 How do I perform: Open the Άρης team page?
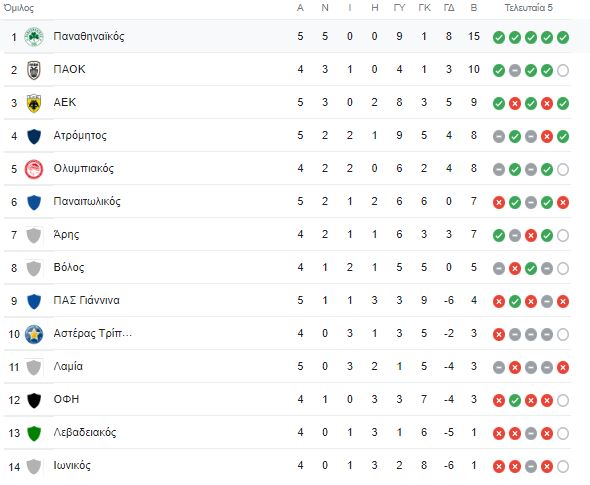coord(66,234)
